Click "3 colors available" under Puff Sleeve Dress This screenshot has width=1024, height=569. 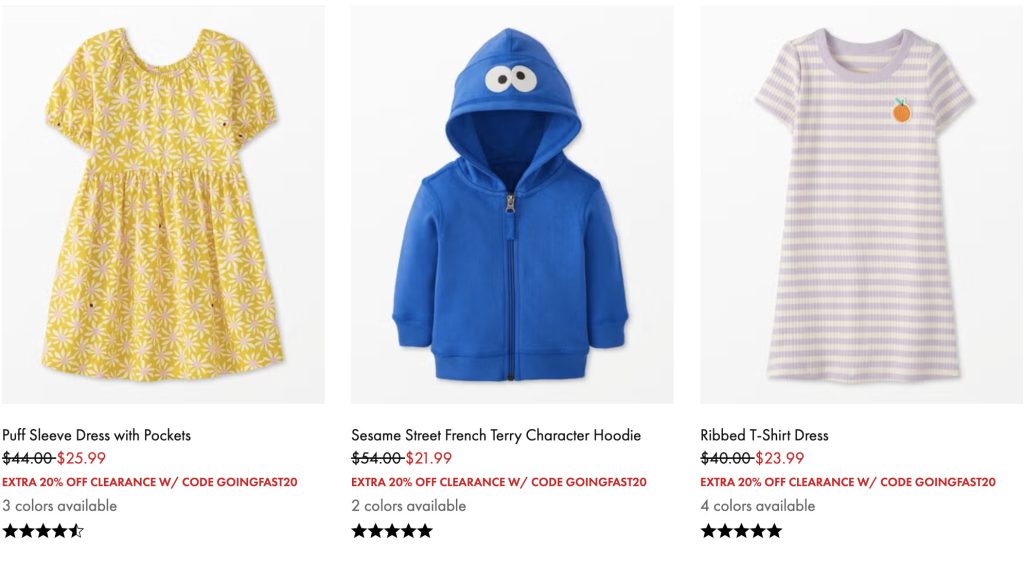click(59, 506)
